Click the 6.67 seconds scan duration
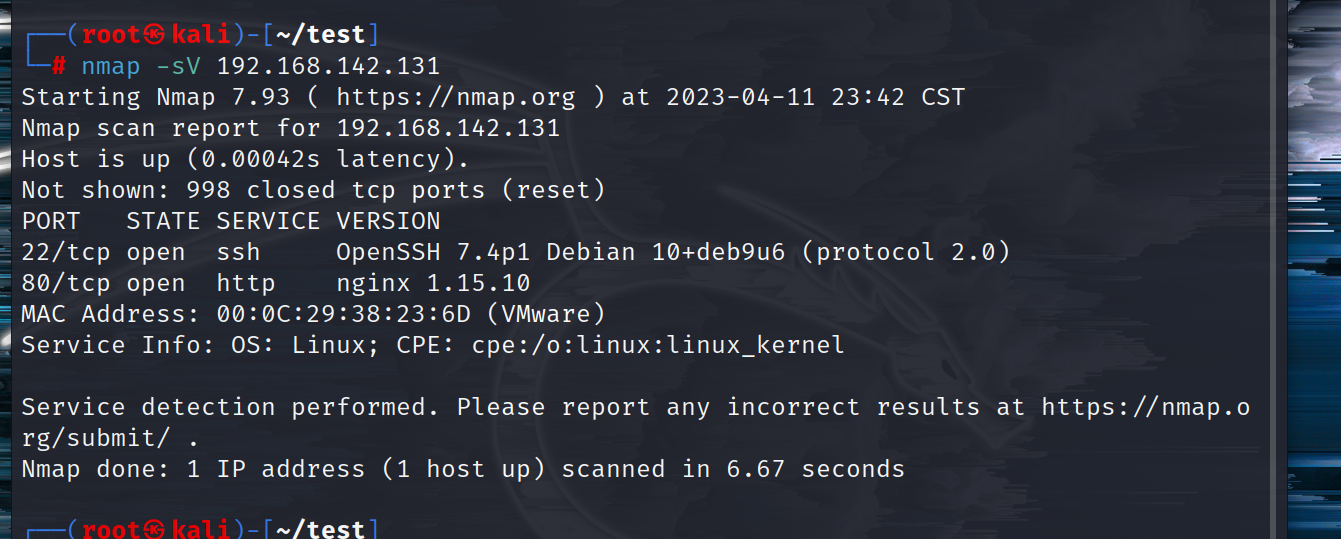 (x=818, y=469)
